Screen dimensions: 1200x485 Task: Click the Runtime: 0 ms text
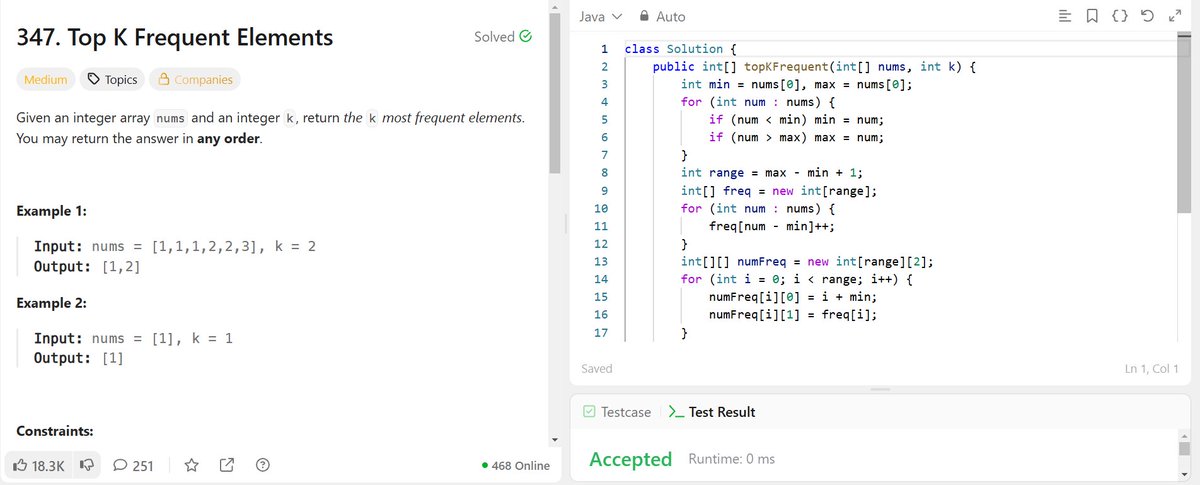coord(732,459)
